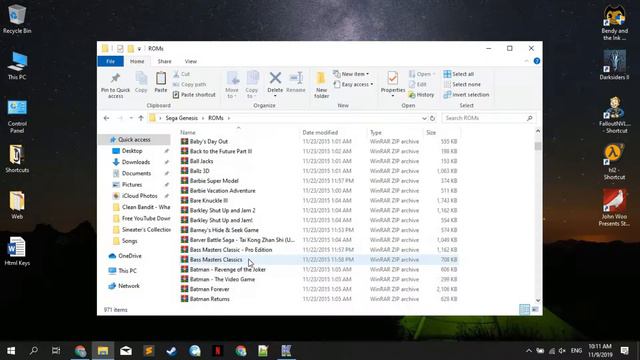Viewport: 640px width, 360px height.
Task: Click the Refresh address bar icon
Action: (x=432, y=118)
